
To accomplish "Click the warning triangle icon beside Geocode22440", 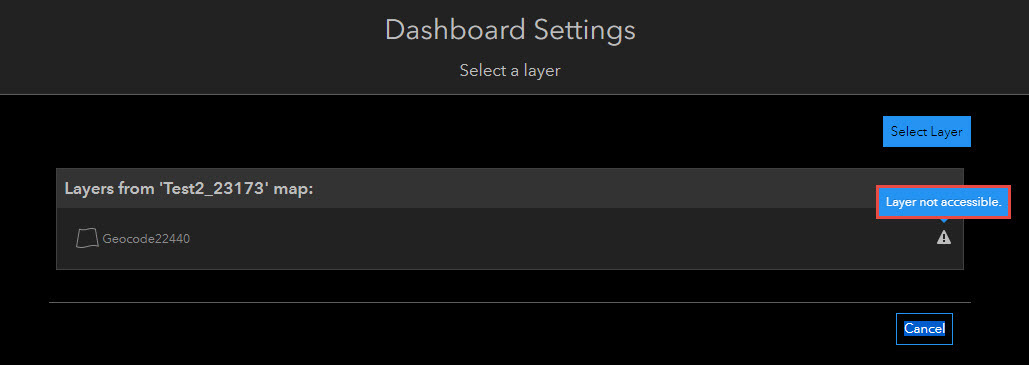I will [943, 238].
